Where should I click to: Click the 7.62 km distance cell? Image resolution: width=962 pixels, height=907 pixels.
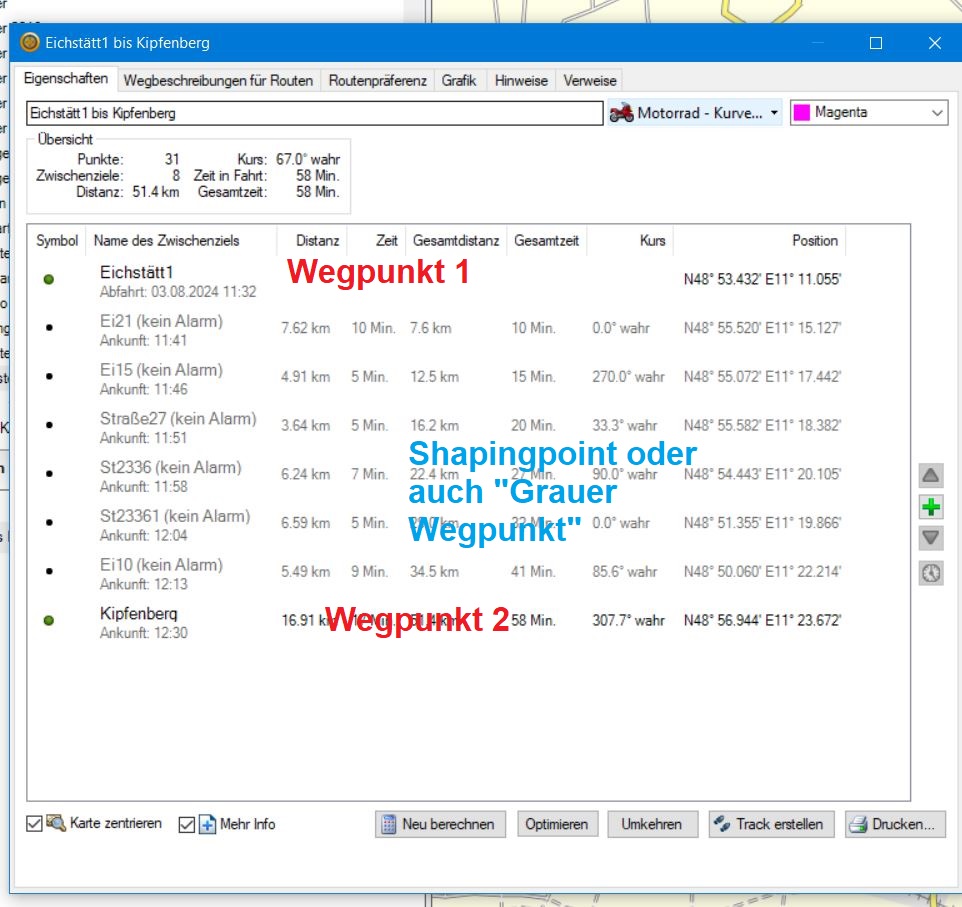pyautogui.click(x=306, y=328)
